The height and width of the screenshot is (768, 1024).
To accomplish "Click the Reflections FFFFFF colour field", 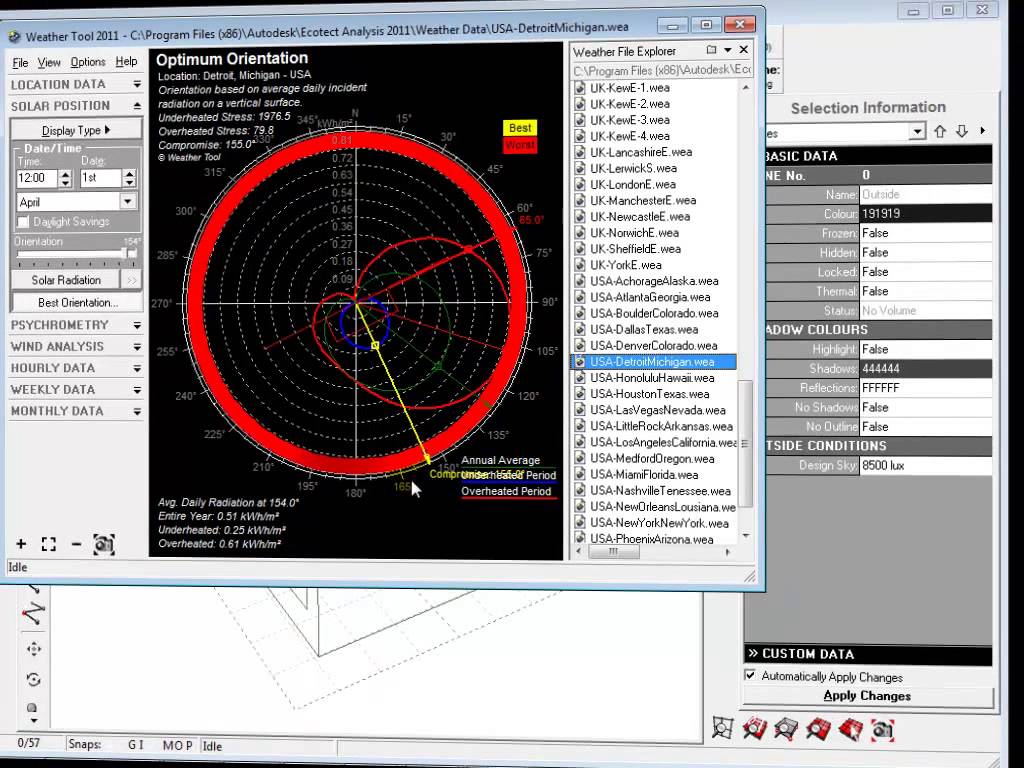I will [x=925, y=388].
